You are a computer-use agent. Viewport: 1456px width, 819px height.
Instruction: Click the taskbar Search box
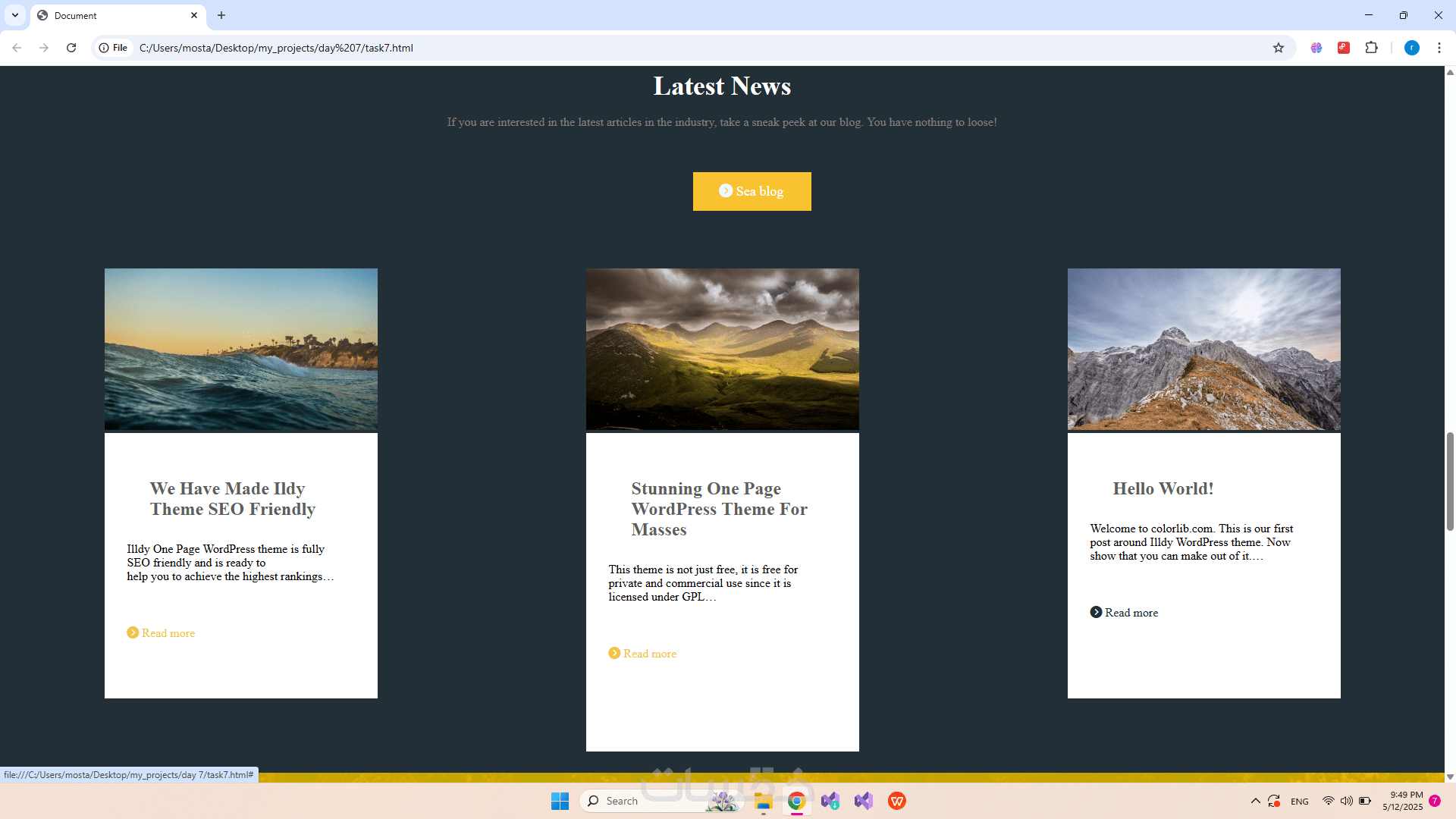point(645,801)
